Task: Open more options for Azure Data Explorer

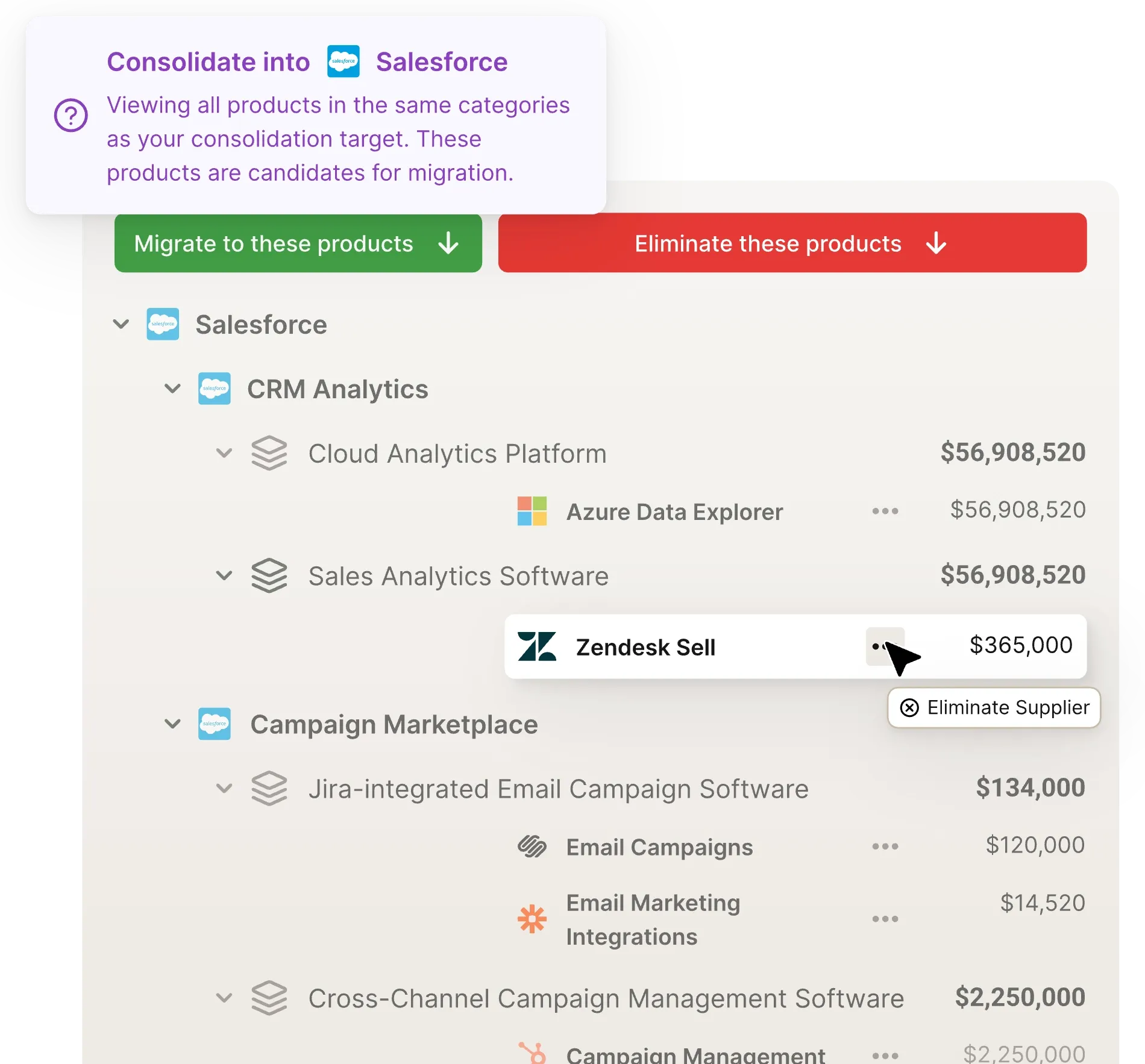Action: pyautogui.click(x=885, y=512)
